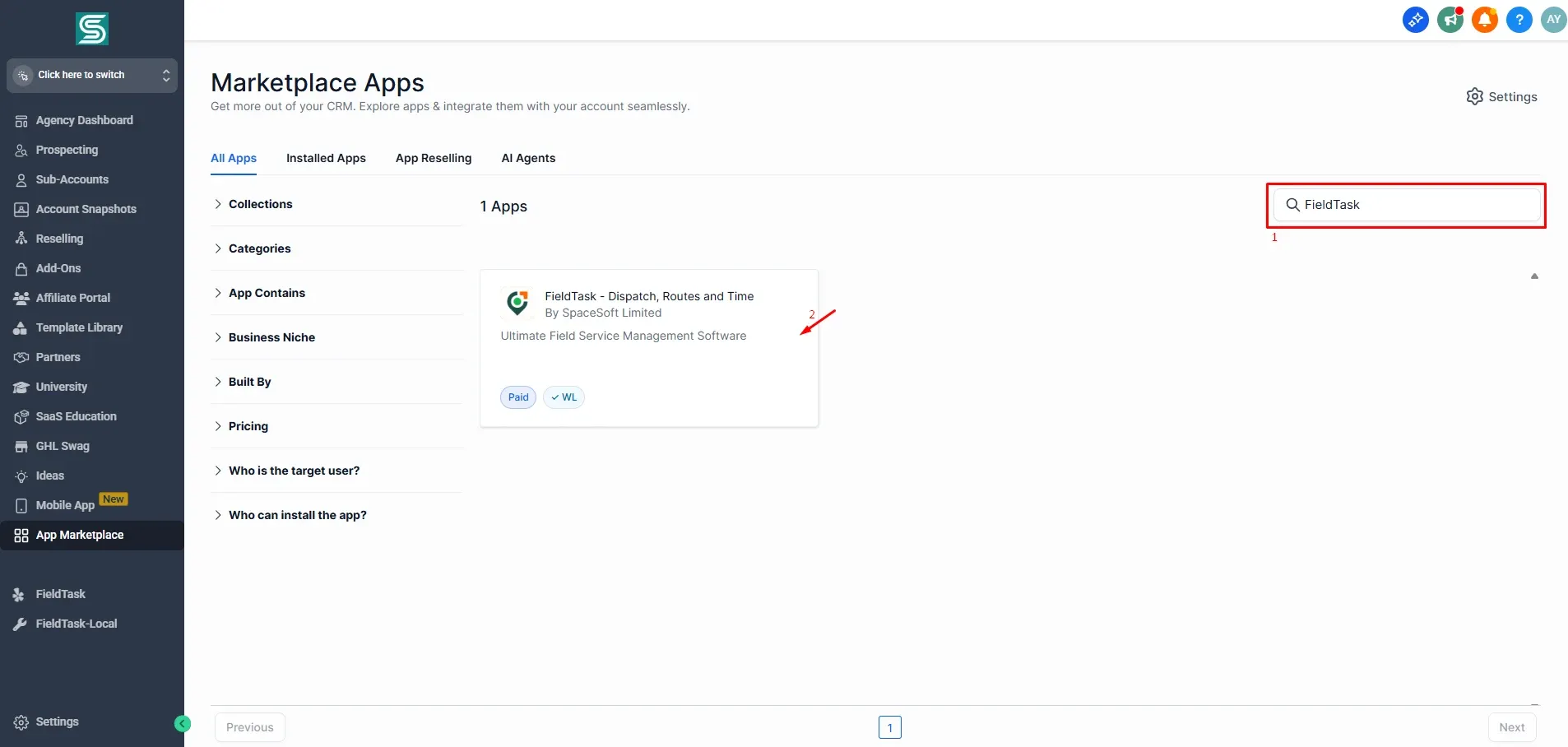Open the App Reselling tab
This screenshot has height=747, width=1568.
[x=434, y=158]
